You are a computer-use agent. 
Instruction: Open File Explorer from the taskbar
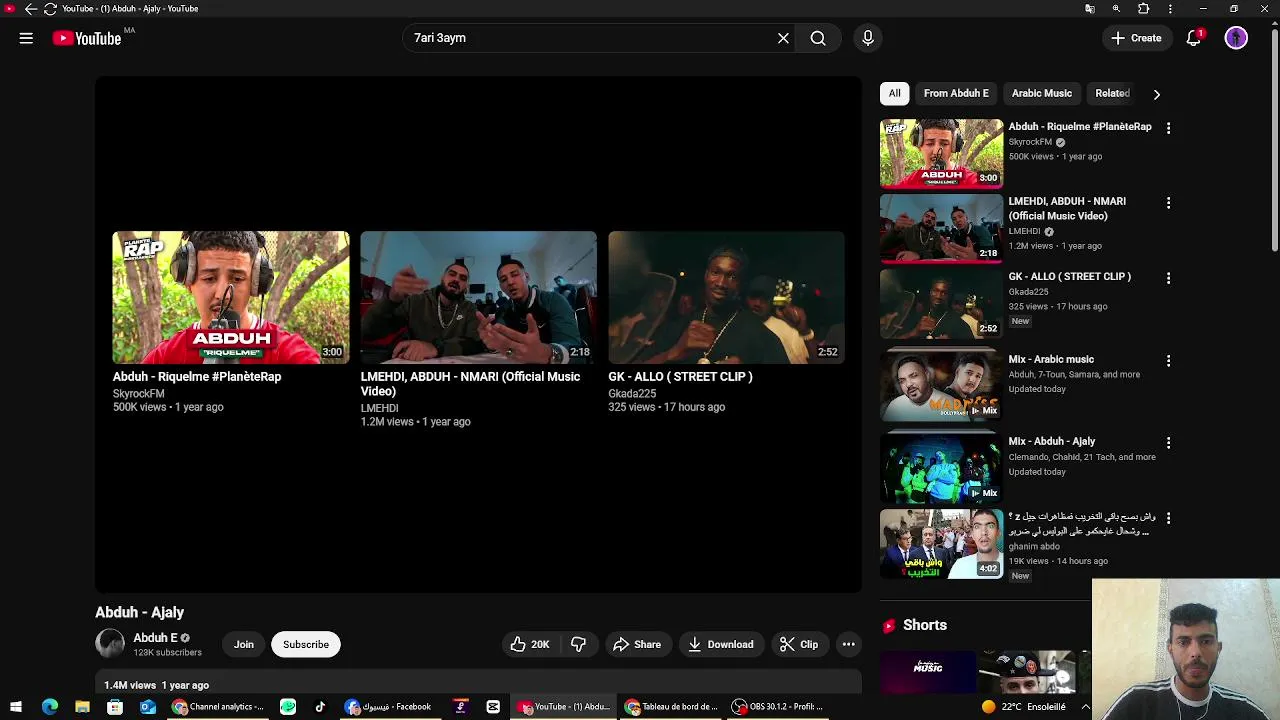82,707
